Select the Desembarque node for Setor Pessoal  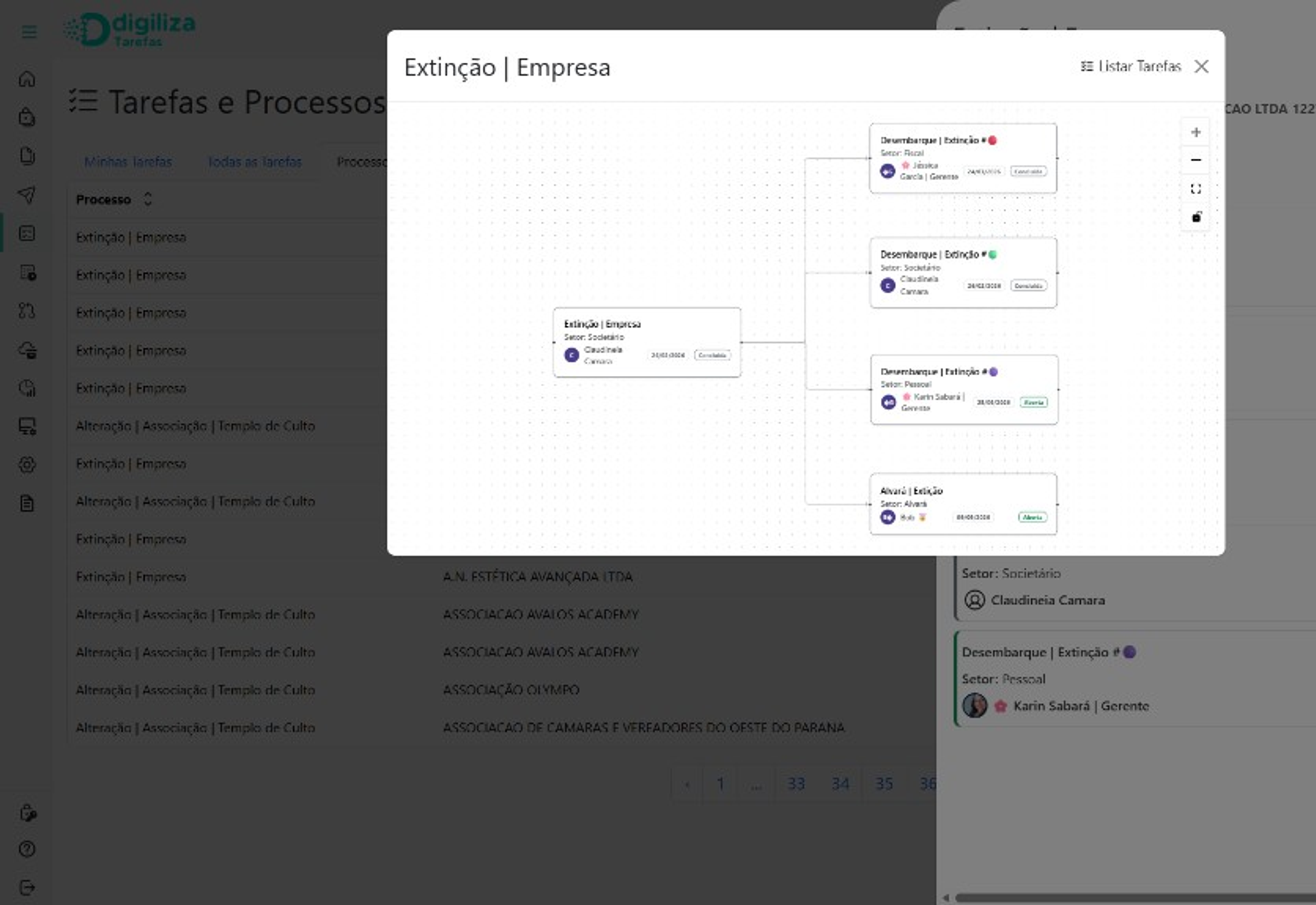click(964, 389)
